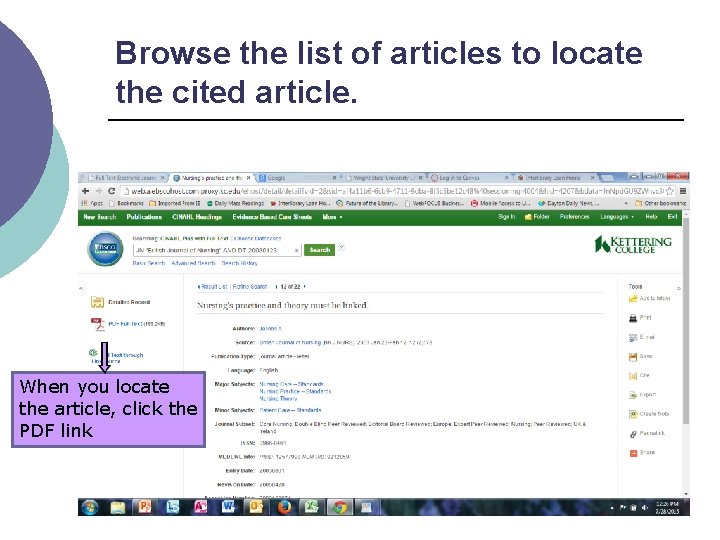Open Search History link

[240, 263]
